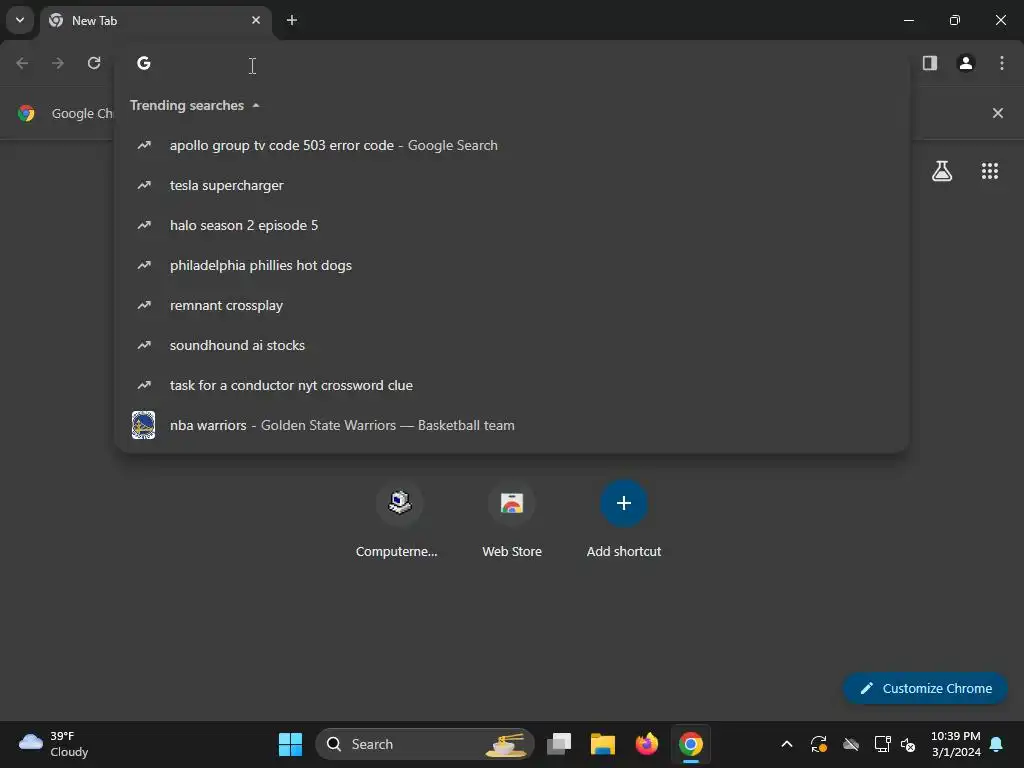Open the notifications bell
Image resolution: width=1024 pixels, height=768 pixels.
pyautogui.click(x=997, y=744)
